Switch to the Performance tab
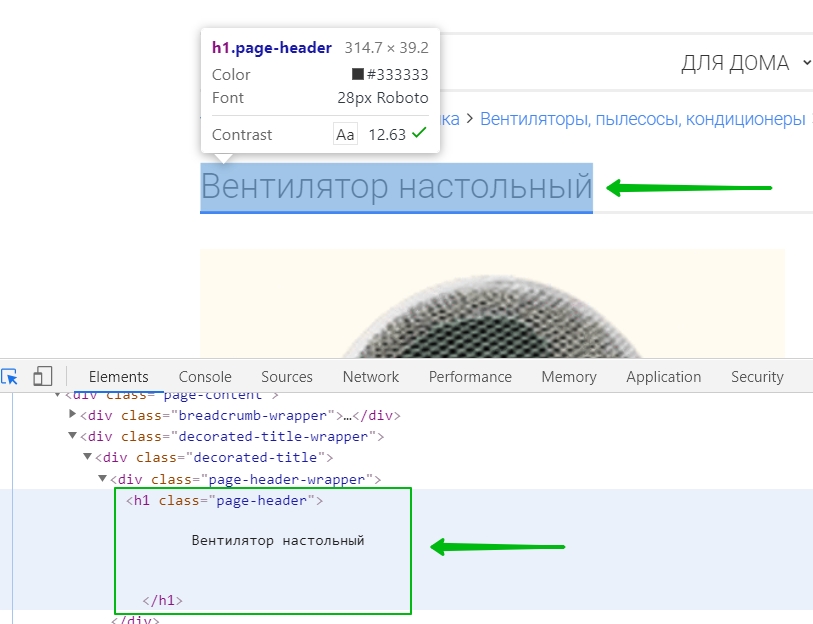 pos(470,377)
